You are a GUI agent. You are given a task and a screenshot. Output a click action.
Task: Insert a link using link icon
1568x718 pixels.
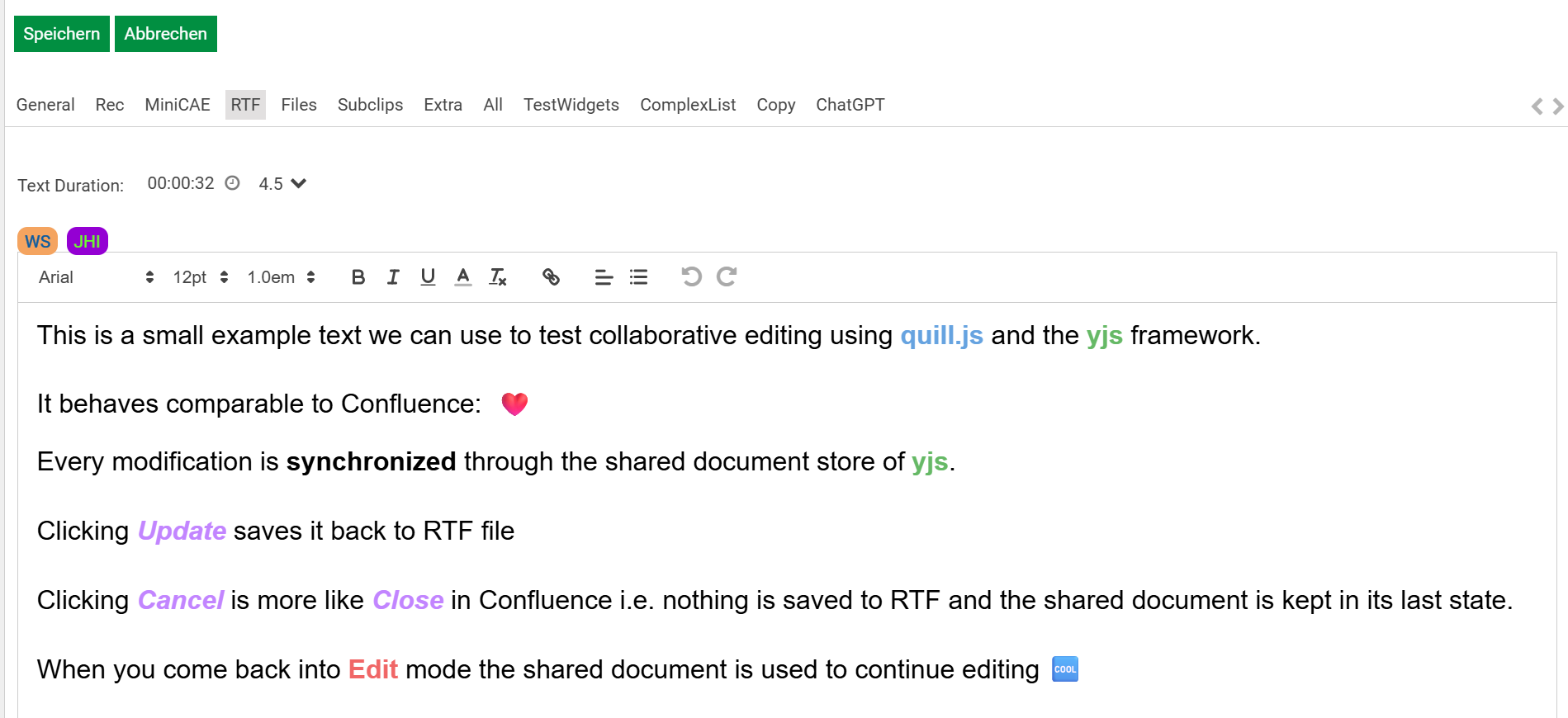coord(551,277)
